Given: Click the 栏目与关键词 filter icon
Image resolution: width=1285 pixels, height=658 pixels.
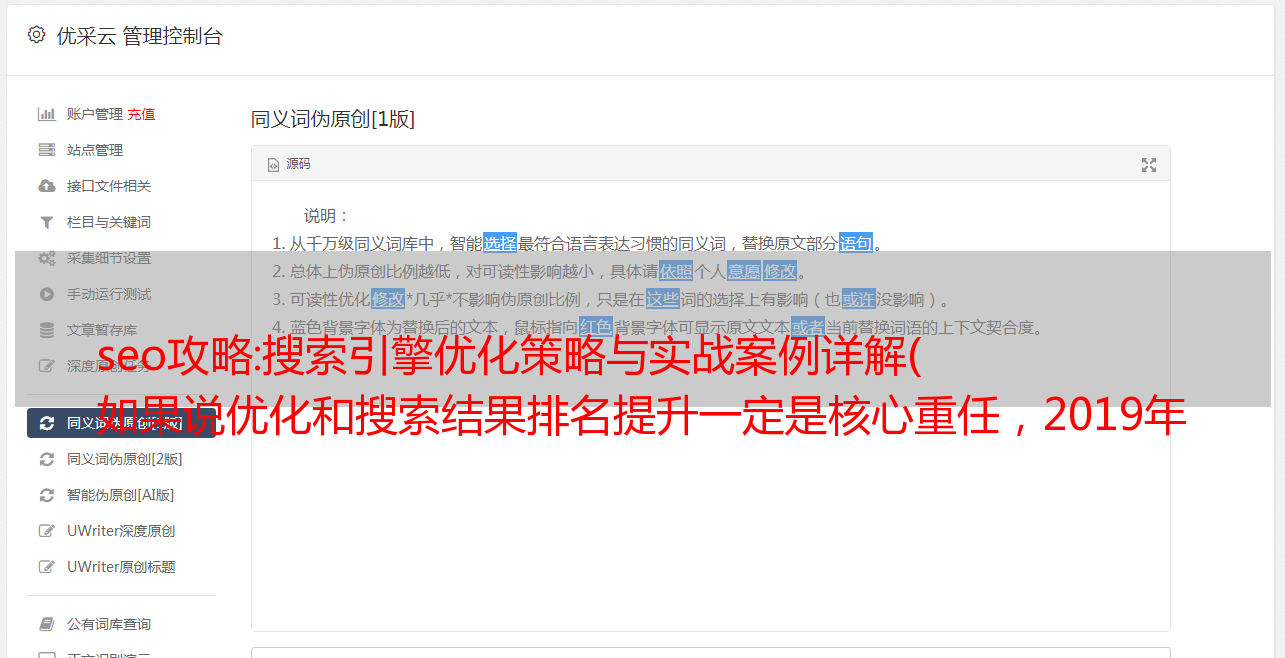Looking at the screenshot, I should tap(46, 222).
